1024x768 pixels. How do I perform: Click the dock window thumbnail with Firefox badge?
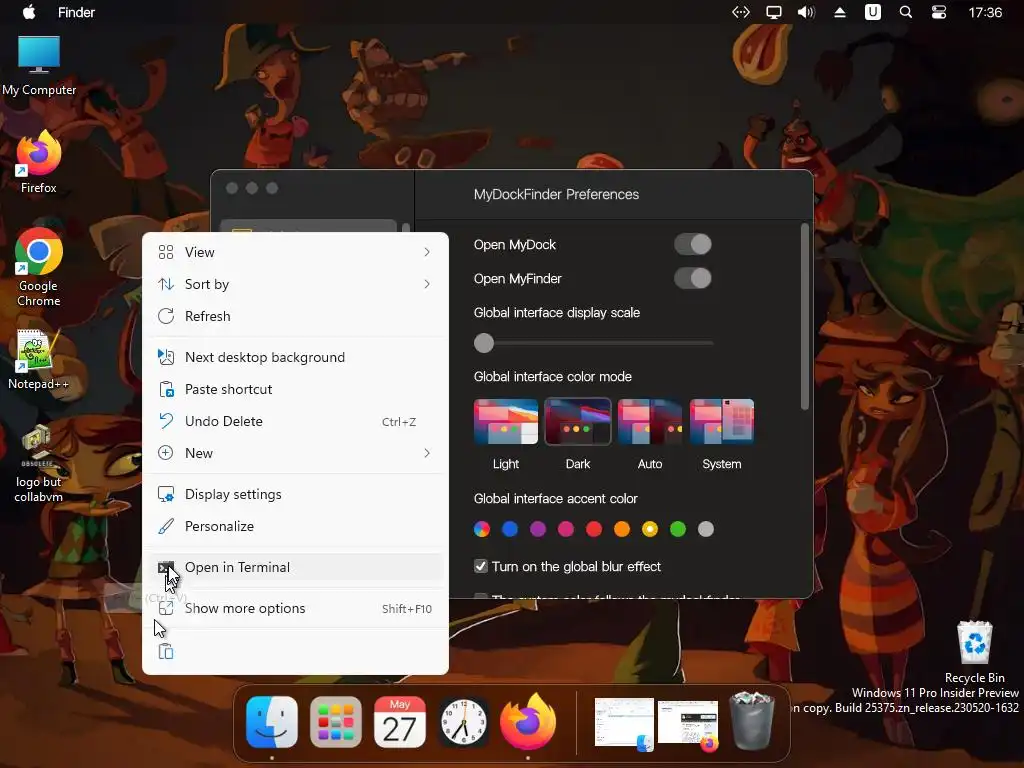(688, 725)
